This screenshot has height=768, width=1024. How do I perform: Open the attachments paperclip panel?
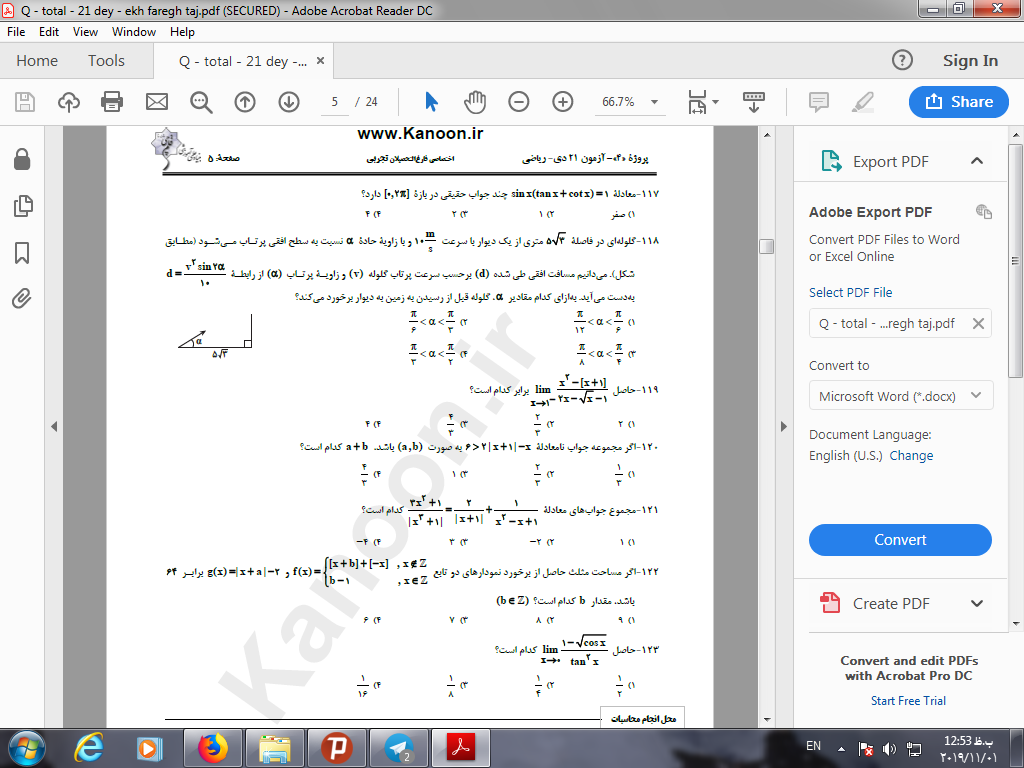[x=22, y=298]
